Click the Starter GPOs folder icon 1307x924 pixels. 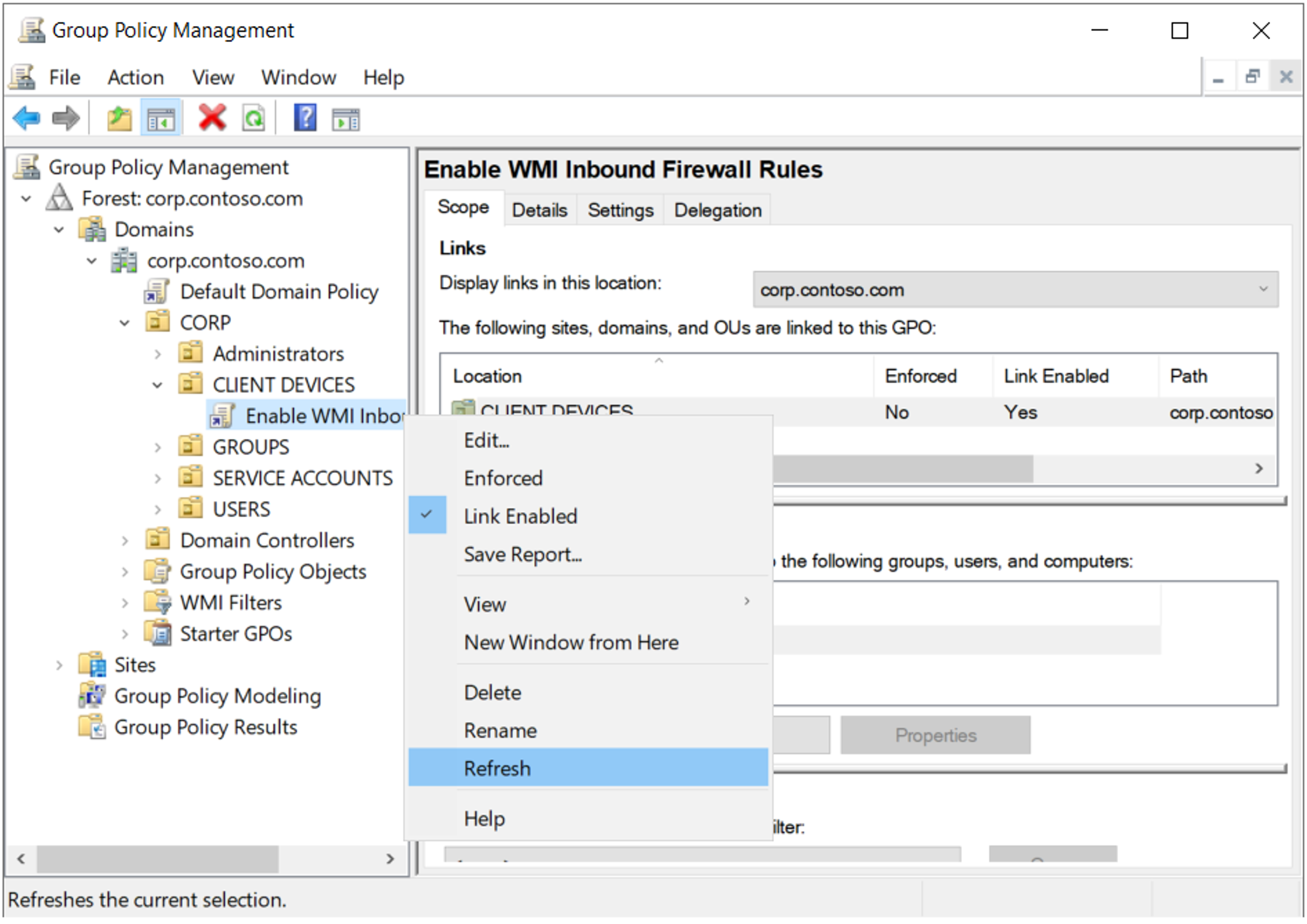click(x=158, y=633)
